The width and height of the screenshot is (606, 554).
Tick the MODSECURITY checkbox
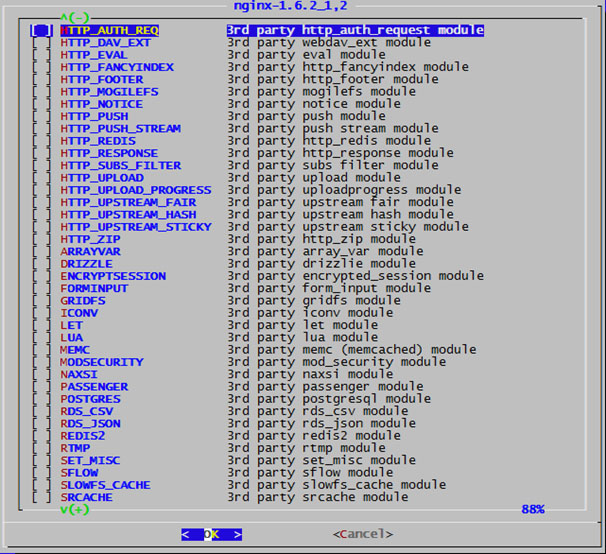pos(41,362)
